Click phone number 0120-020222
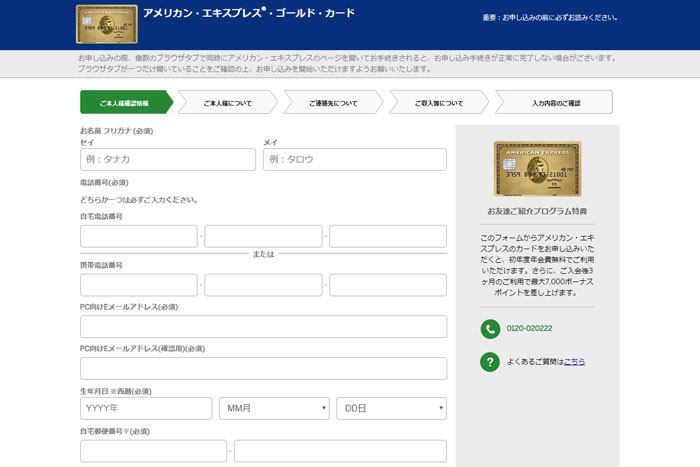700x467 pixels. (x=529, y=328)
